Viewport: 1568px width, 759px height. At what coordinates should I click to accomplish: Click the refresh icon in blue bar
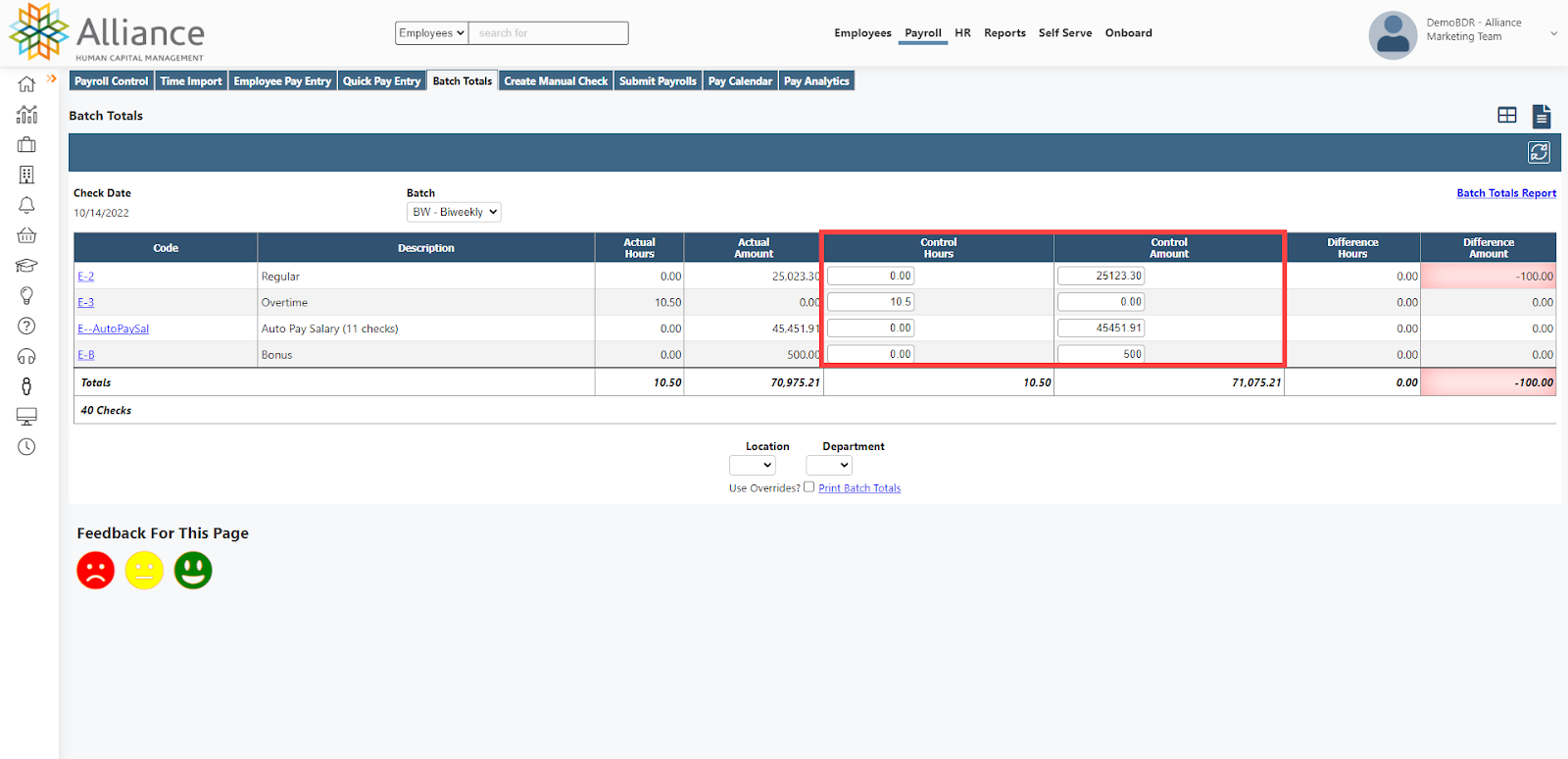click(1539, 152)
